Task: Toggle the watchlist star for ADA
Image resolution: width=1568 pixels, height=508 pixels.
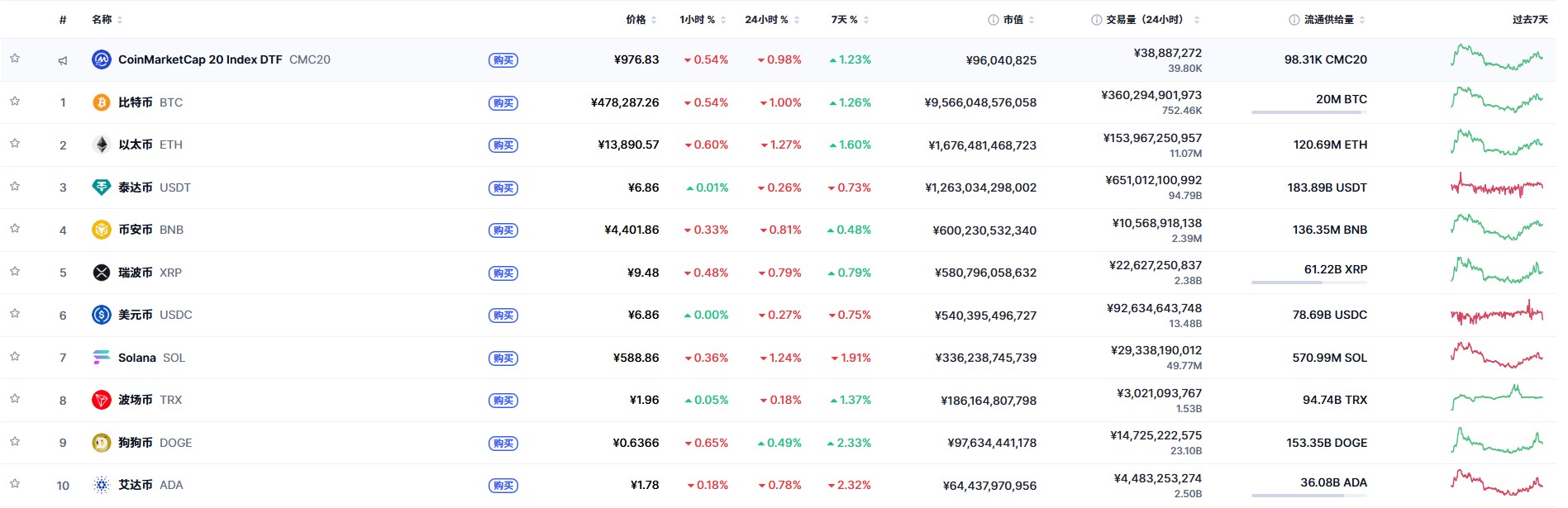Action: [x=15, y=484]
